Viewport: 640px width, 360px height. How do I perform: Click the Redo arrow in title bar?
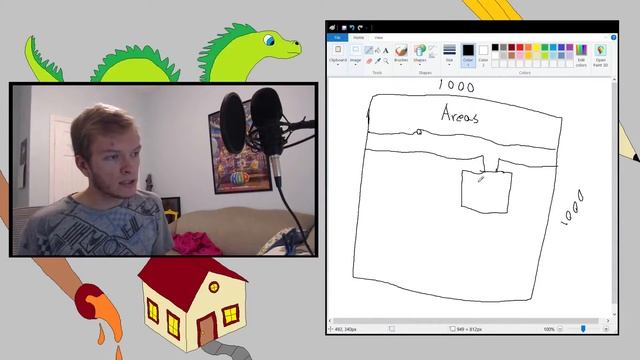[x=360, y=27]
